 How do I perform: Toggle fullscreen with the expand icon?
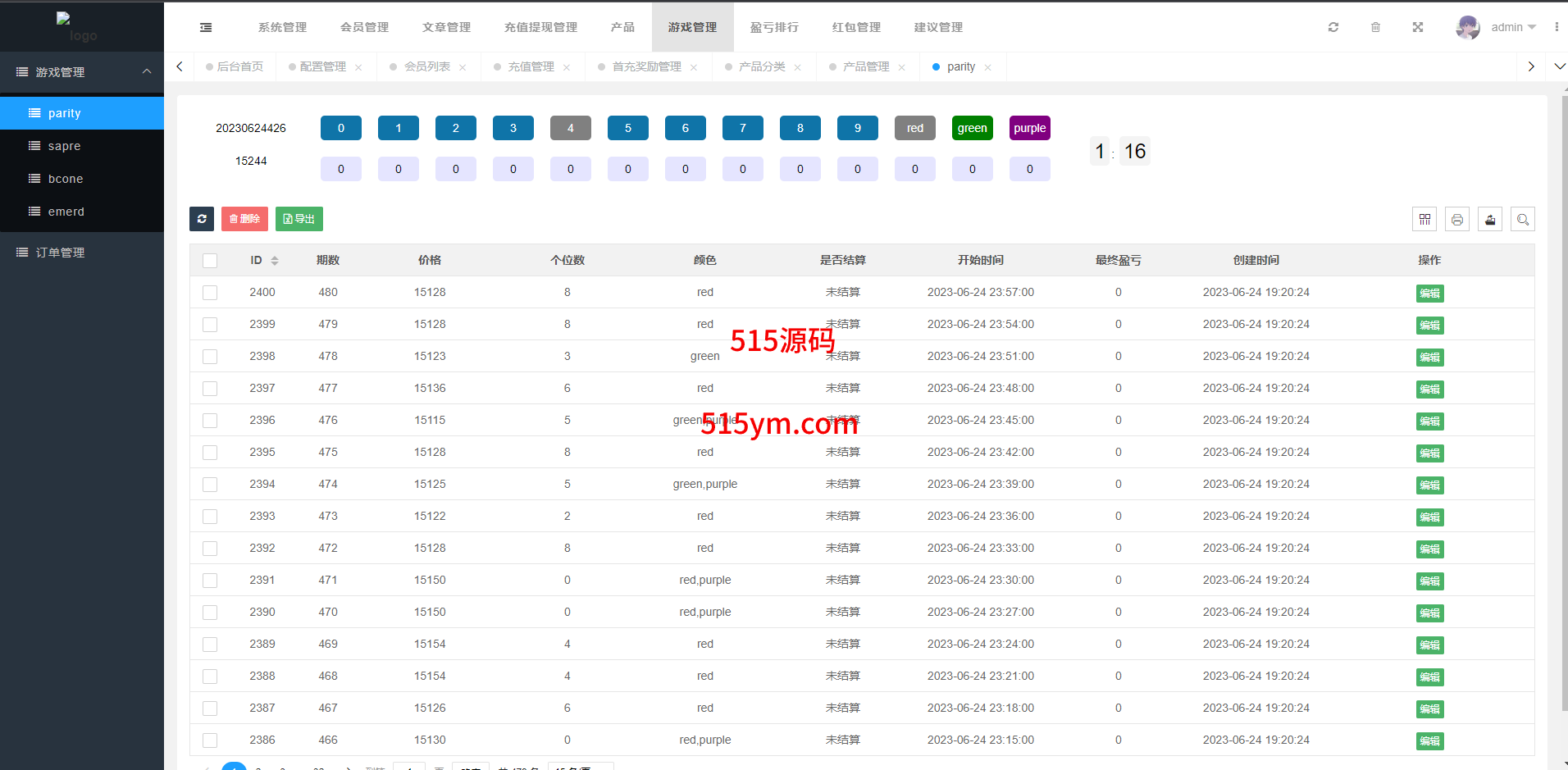(x=1417, y=27)
